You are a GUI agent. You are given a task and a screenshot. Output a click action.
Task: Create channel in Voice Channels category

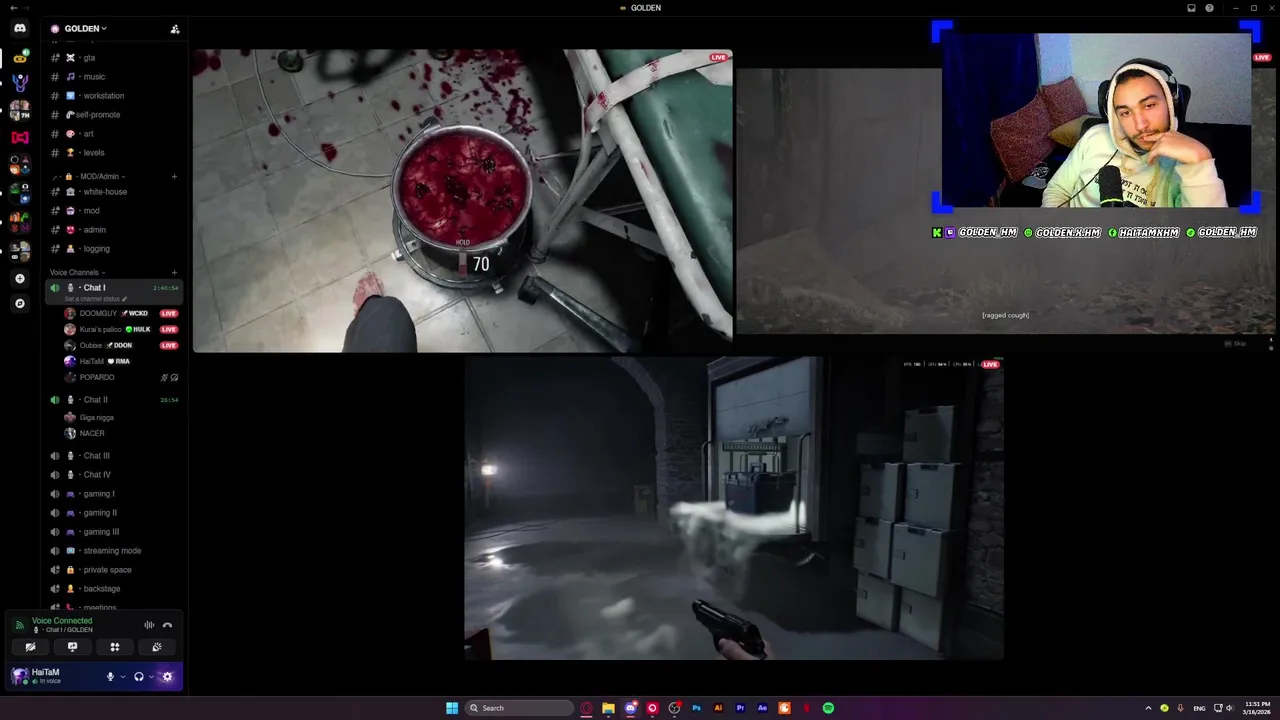click(174, 272)
